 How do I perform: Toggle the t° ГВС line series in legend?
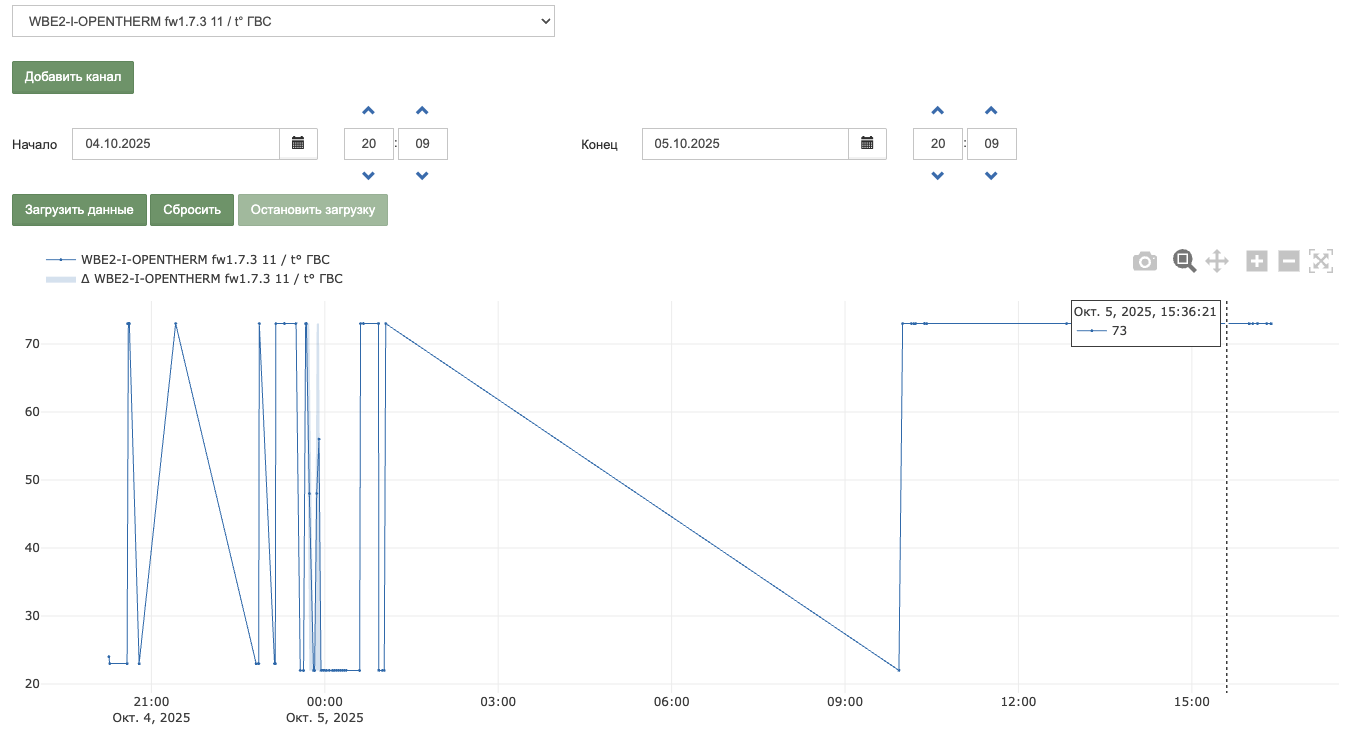point(205,260)
